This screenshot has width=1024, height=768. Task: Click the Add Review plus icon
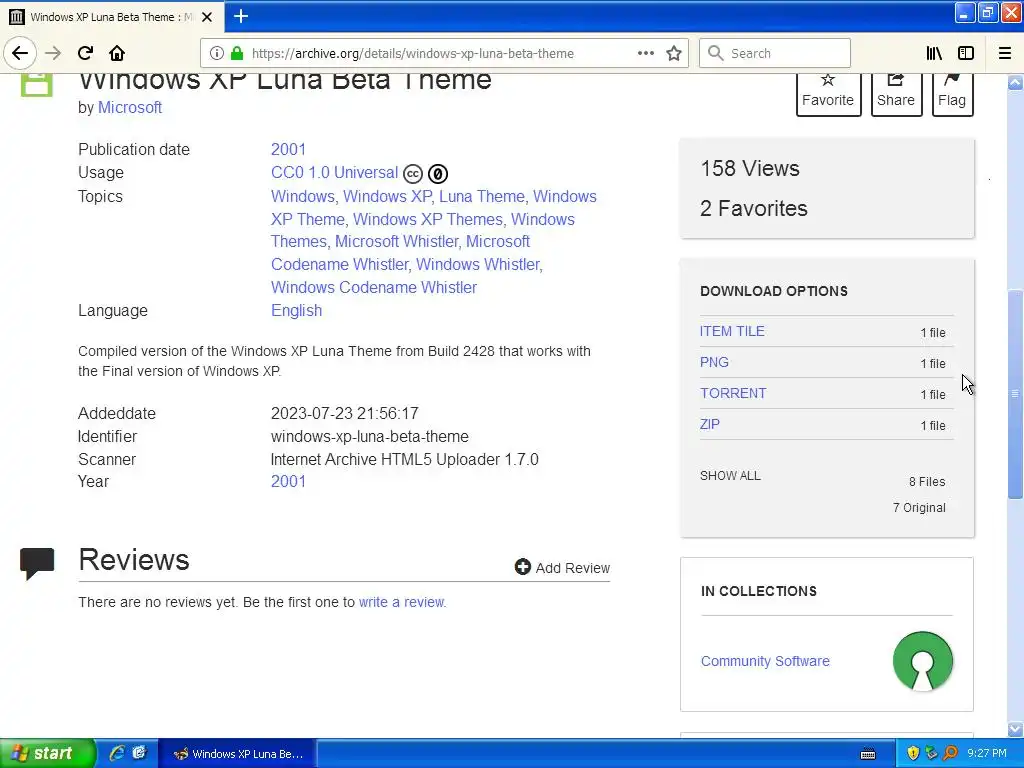click(522, 567)
